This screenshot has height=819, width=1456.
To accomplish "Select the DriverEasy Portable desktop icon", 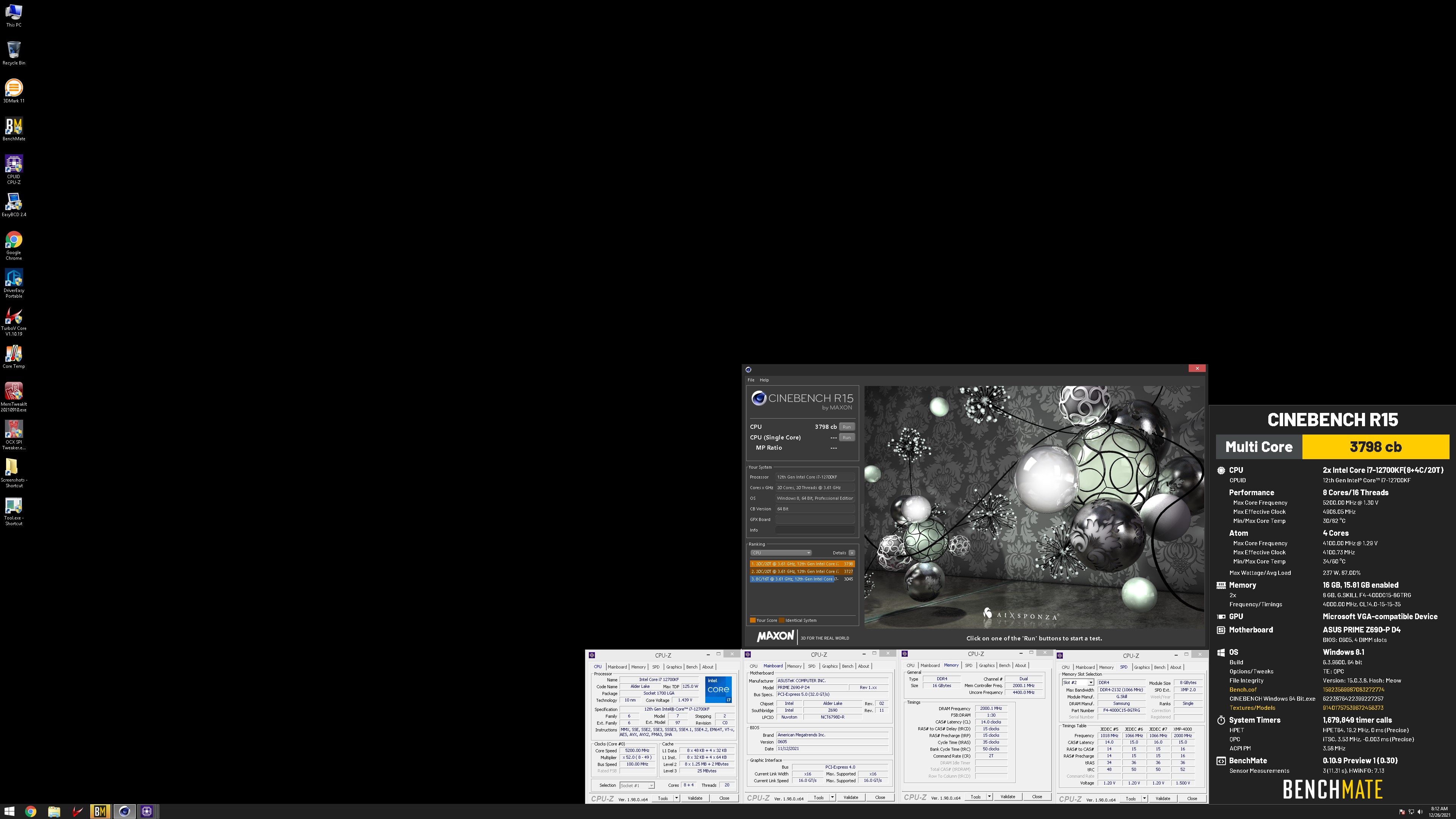I will click(14, 283).
